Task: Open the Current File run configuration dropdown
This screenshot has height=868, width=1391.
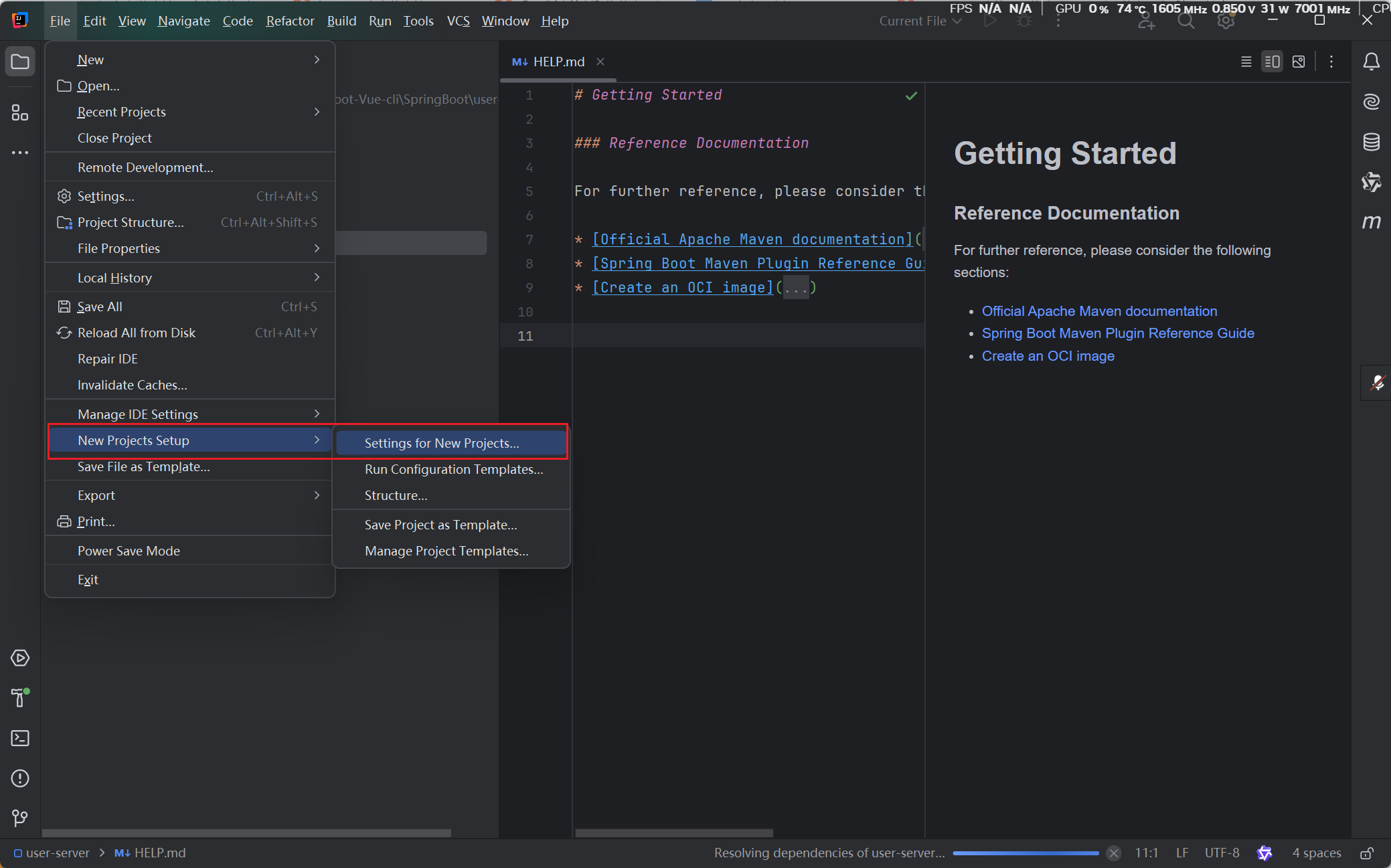Action: [x=920, y=21]
